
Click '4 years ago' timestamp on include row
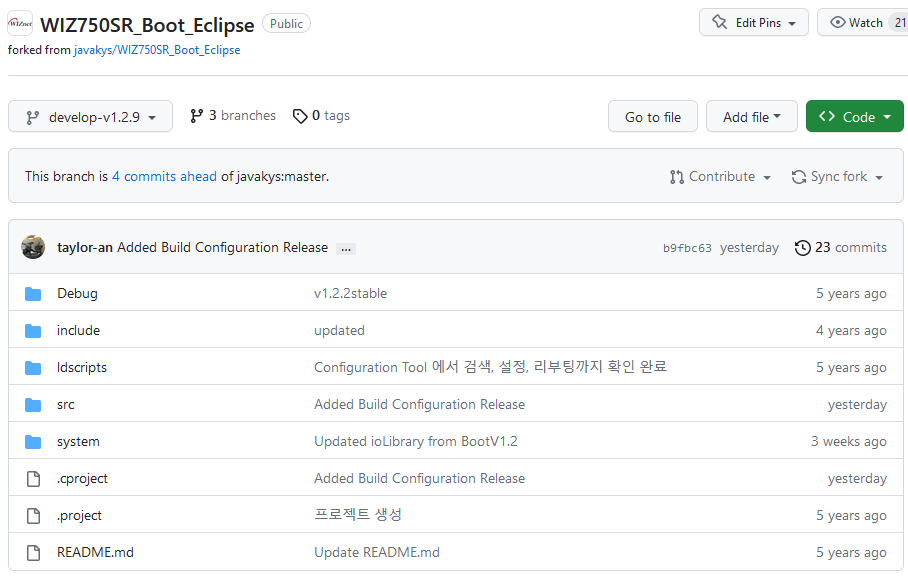click(851, 331)
